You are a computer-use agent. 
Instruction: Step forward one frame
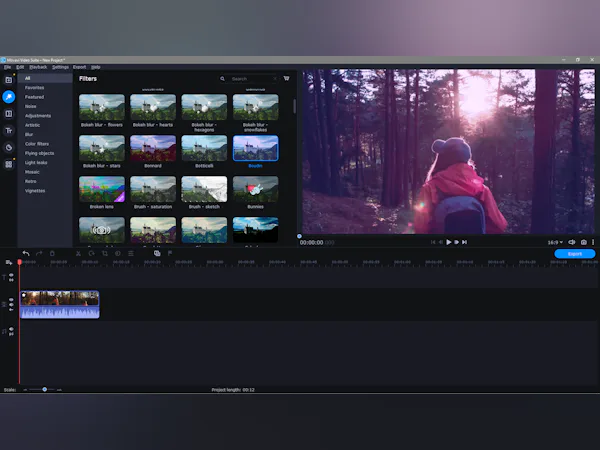(x=457, y=242)
